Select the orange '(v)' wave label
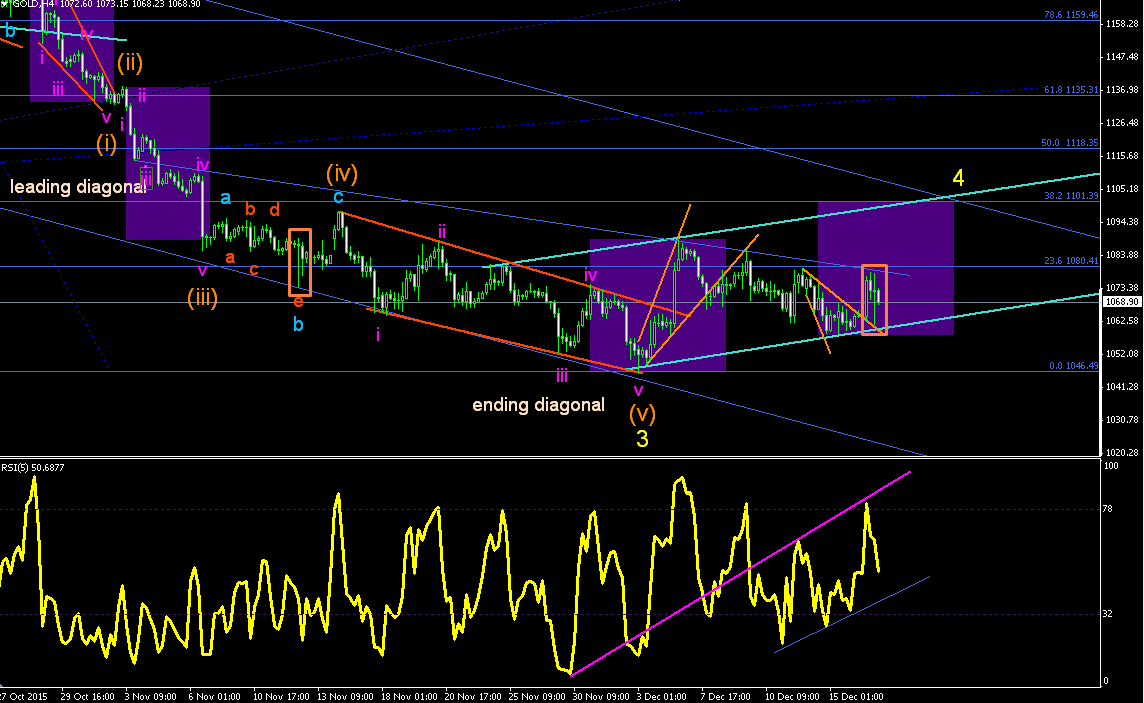The image size is (1144, 703). pyautogui.click(x=642, y=413)
